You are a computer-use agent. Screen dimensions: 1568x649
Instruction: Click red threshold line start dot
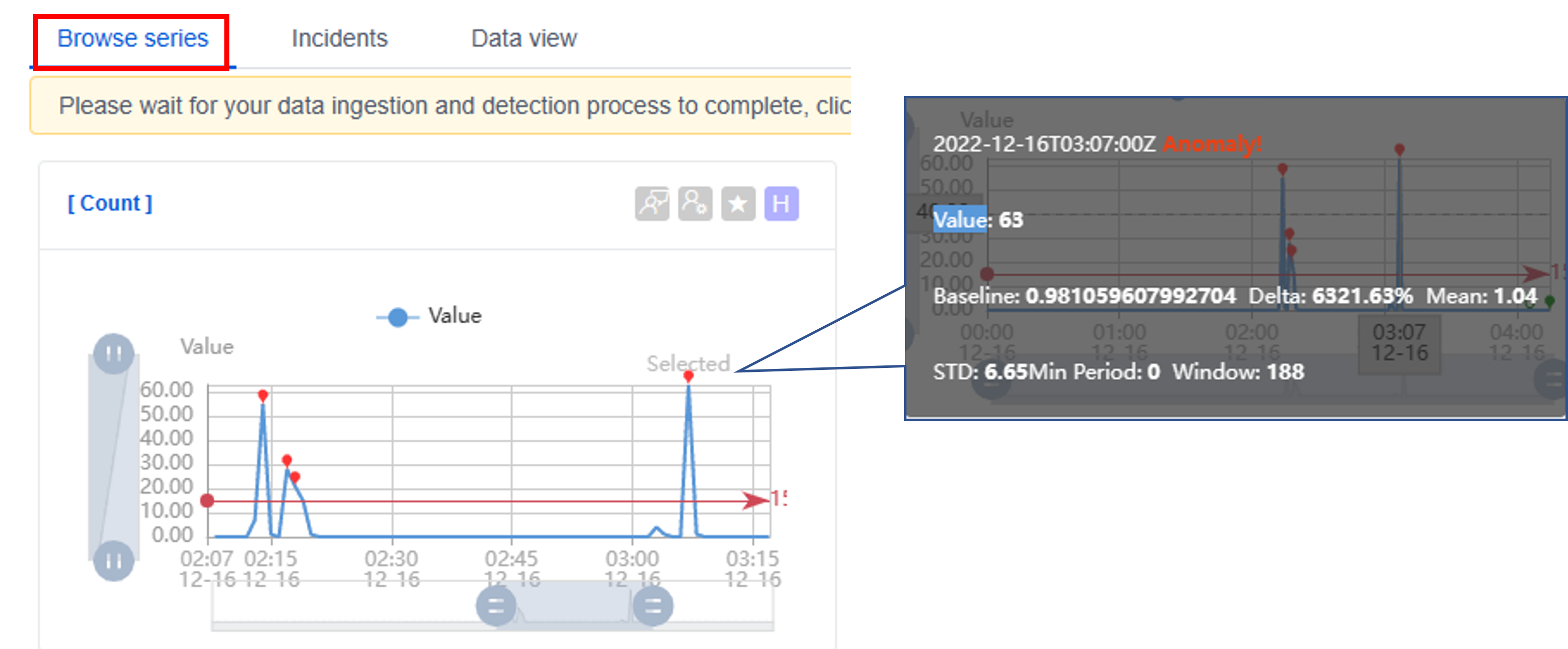[x=207, y=500]
